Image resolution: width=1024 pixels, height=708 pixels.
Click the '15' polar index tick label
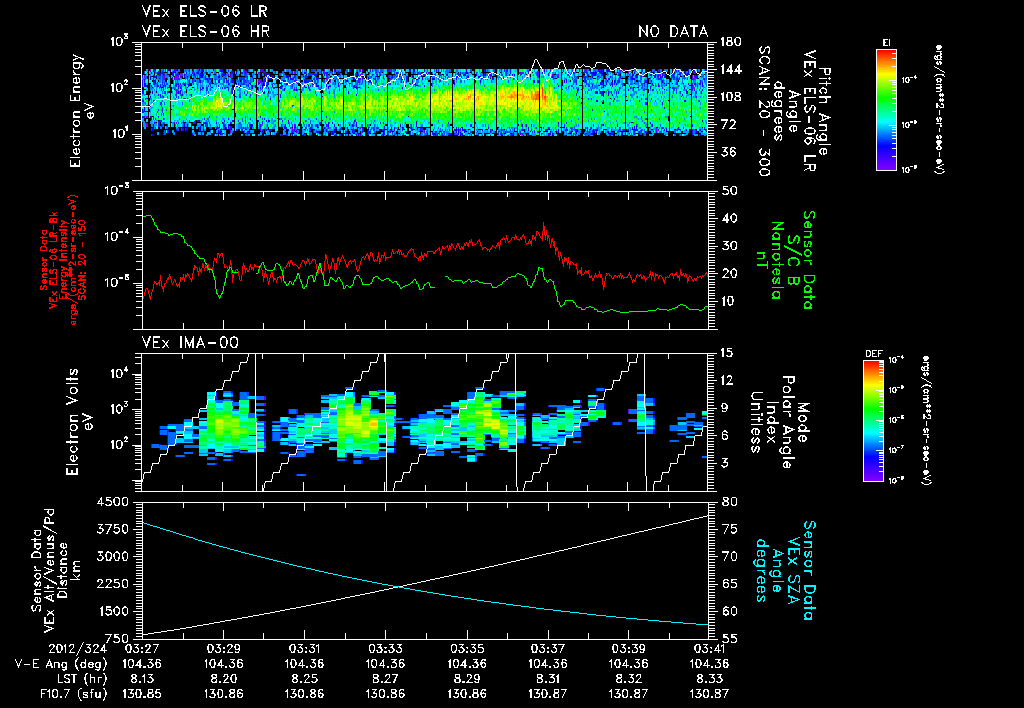point(728,353)
